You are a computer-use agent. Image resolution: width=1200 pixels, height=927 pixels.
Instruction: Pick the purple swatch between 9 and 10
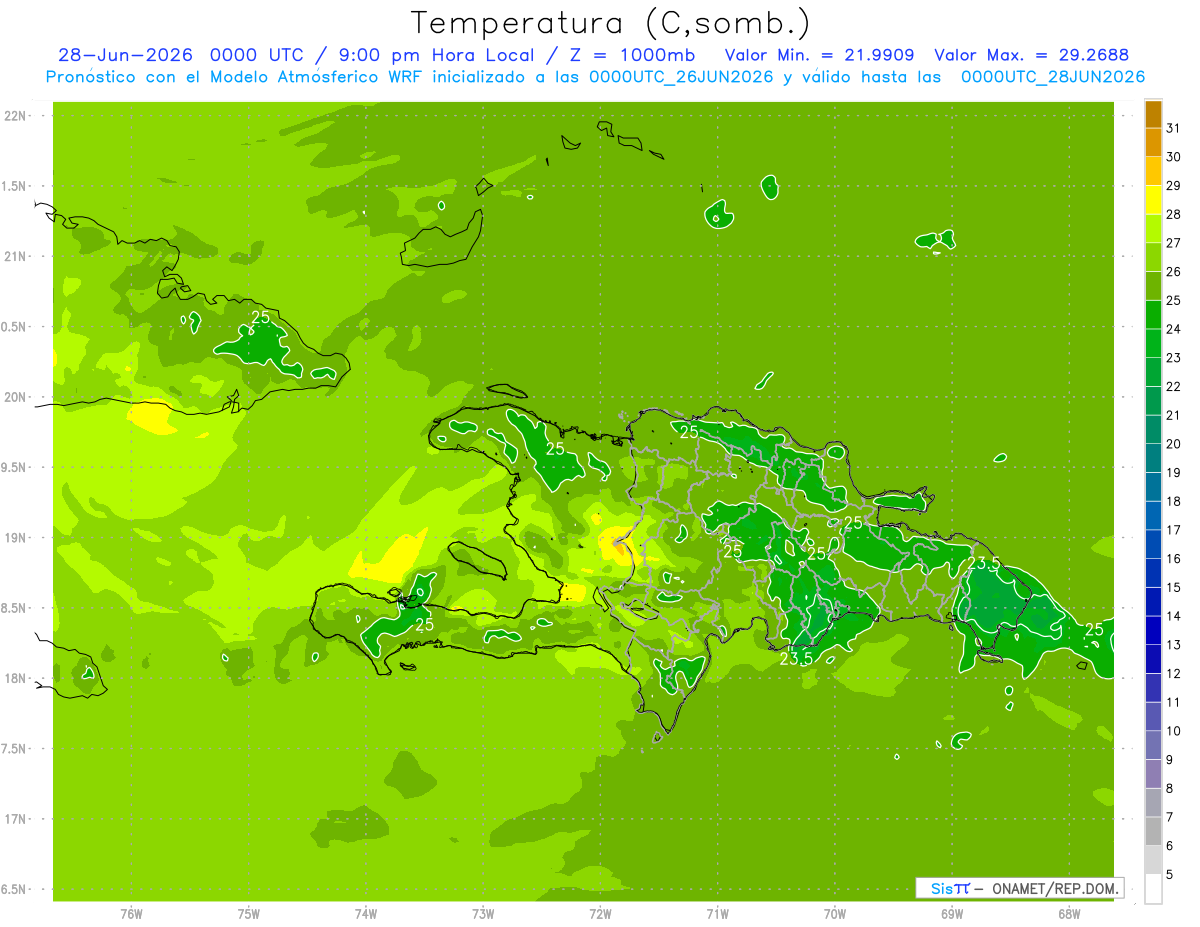pos(1153,746)
